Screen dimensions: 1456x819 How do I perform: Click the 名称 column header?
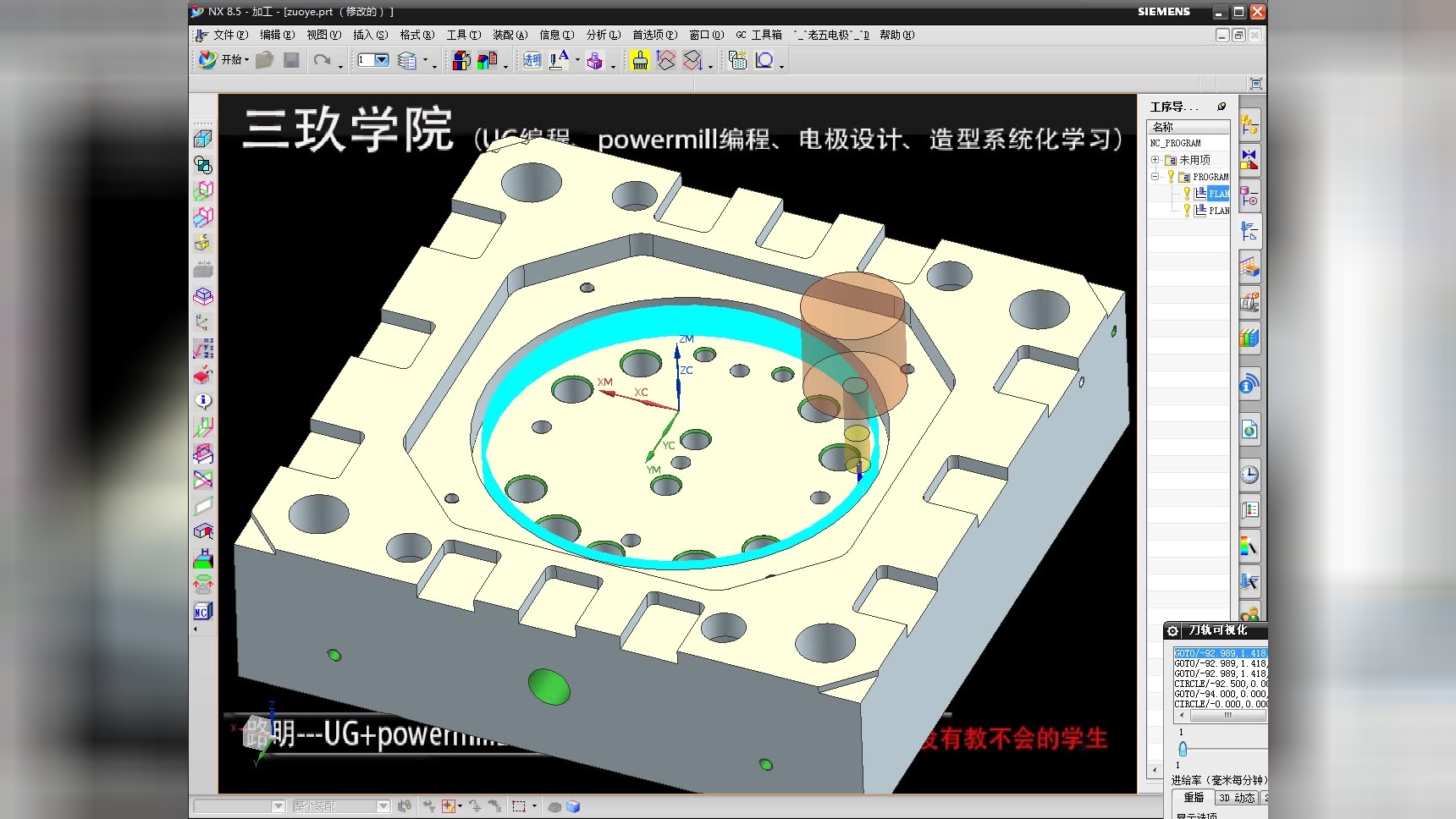tap(1188, 127)
